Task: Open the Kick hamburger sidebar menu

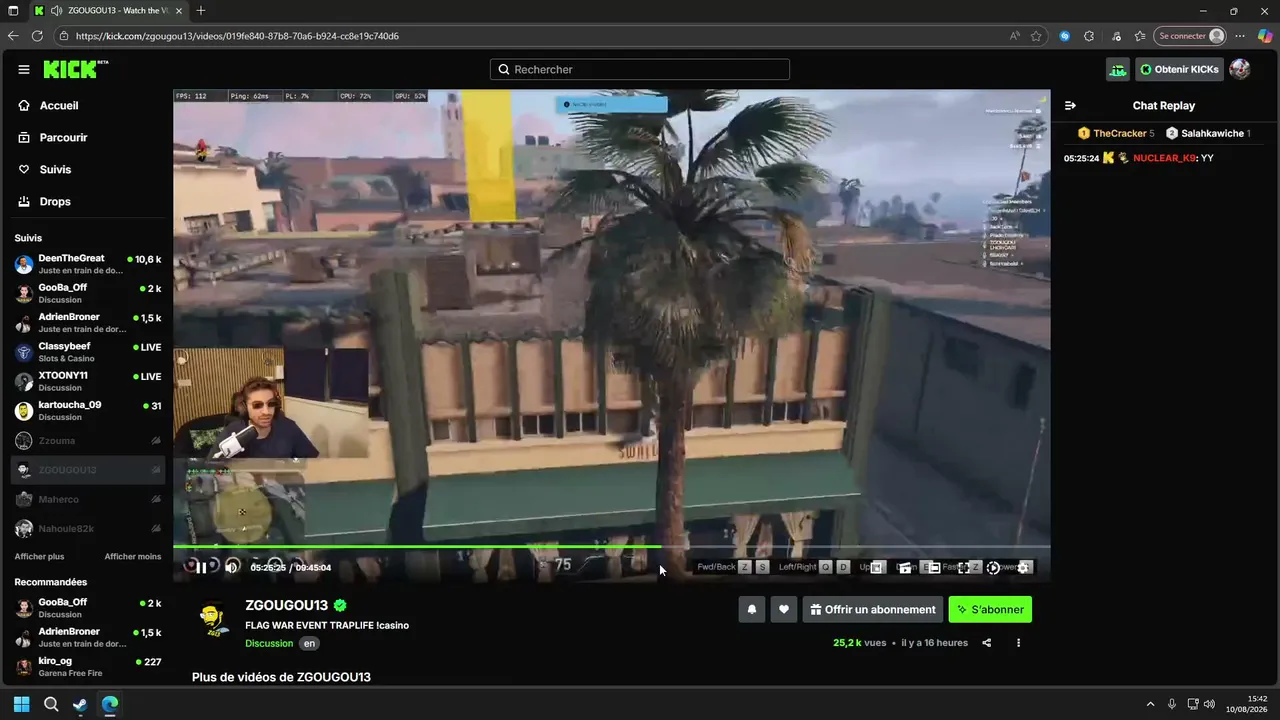Action: (24, 70)
